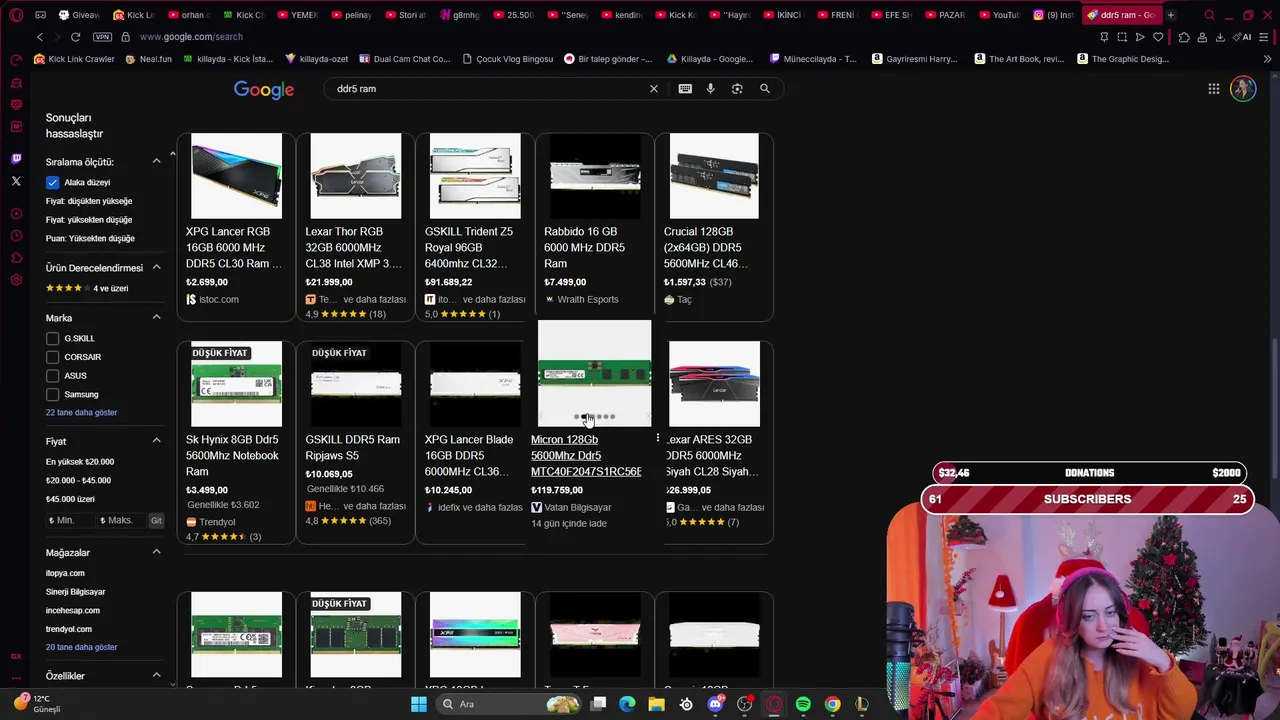Image resolution: width=1280 pixels, height=720 pixels.
Task: Open Micron 128Gb 5600Mhz Ddr5 product link
Action: [x=586, y=455]
